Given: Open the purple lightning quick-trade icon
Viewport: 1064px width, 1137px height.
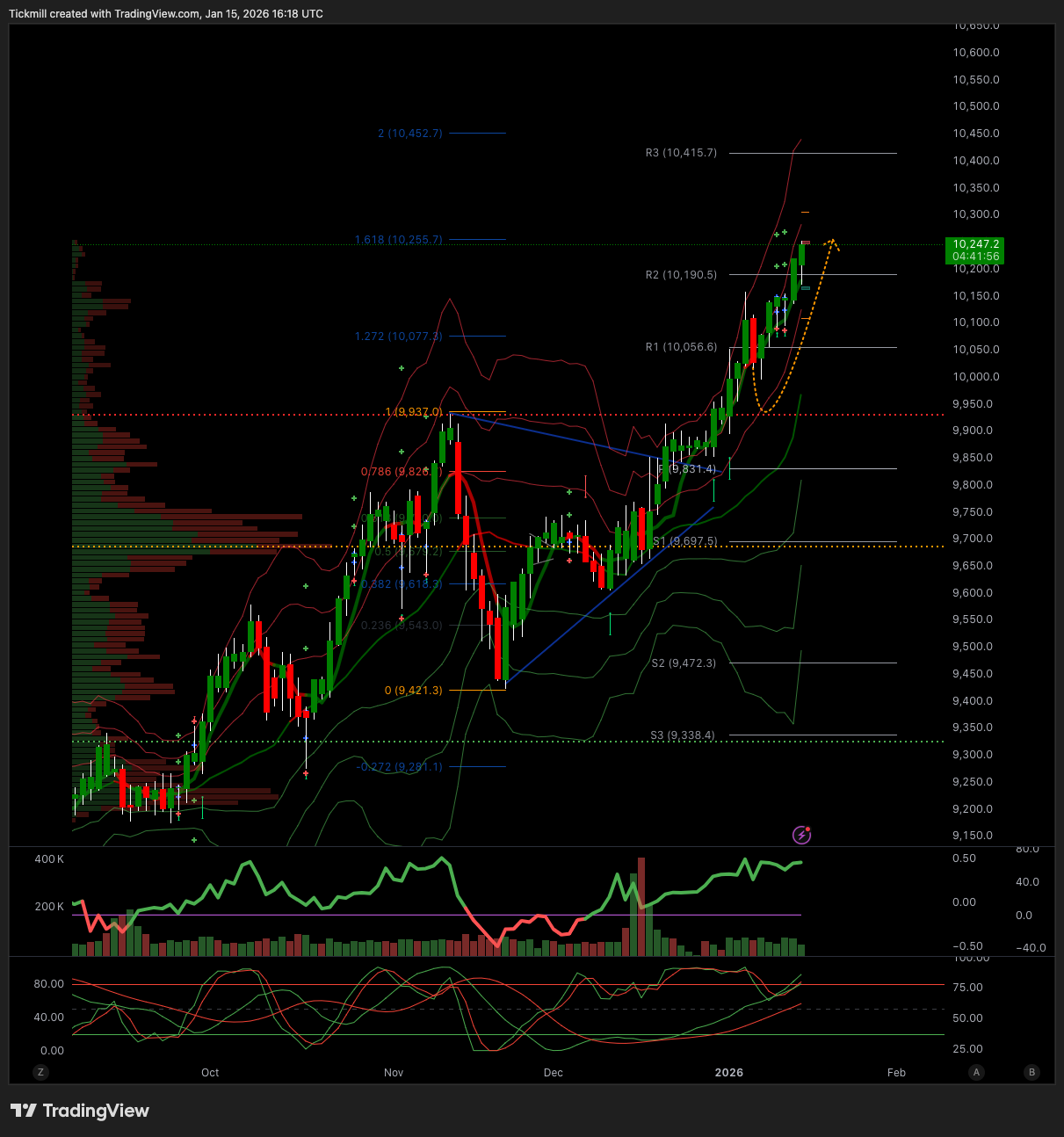Looking at the screenshot, I should coord(801,835).
